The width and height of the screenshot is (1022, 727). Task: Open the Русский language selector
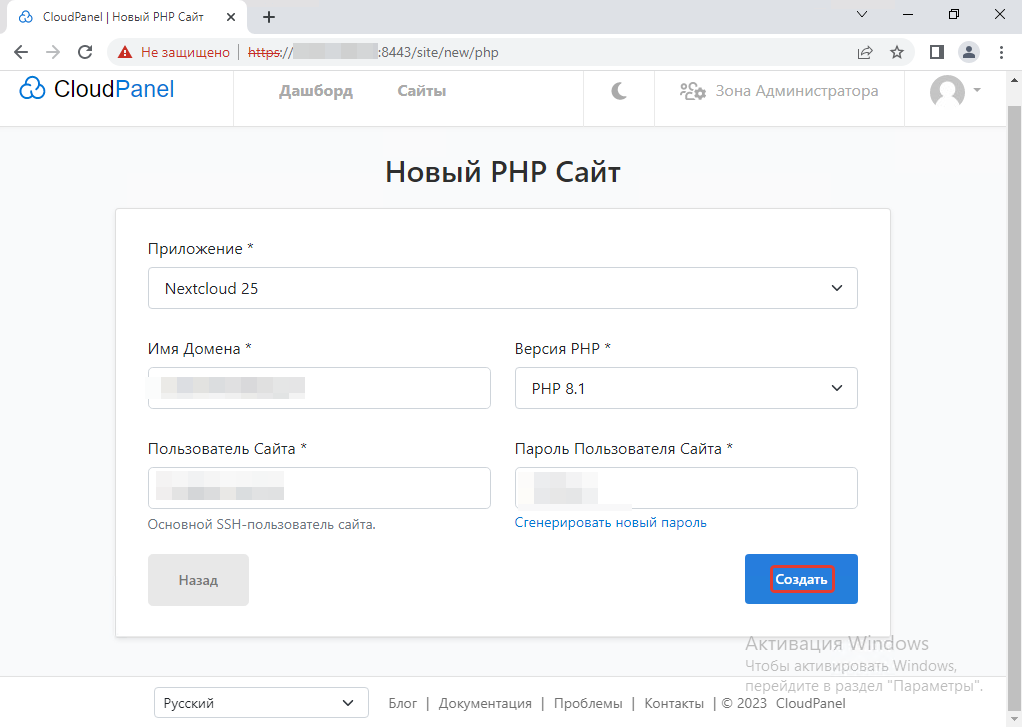(258, 703)
